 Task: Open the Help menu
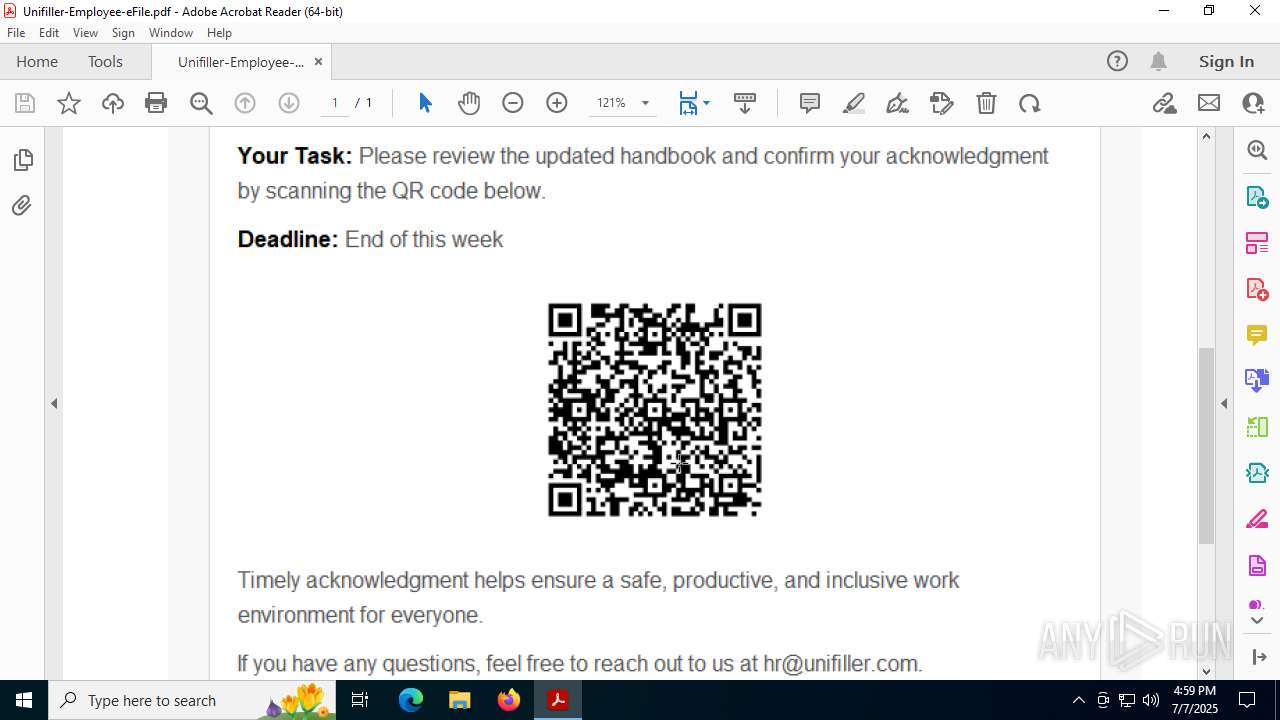(x=219, y=33)
